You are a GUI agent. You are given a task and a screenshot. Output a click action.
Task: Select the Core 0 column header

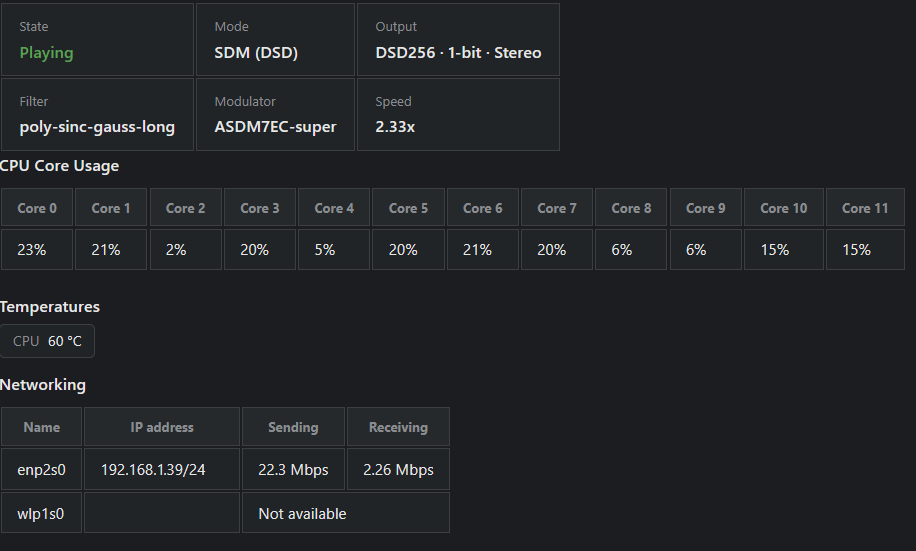pos(37,207)
